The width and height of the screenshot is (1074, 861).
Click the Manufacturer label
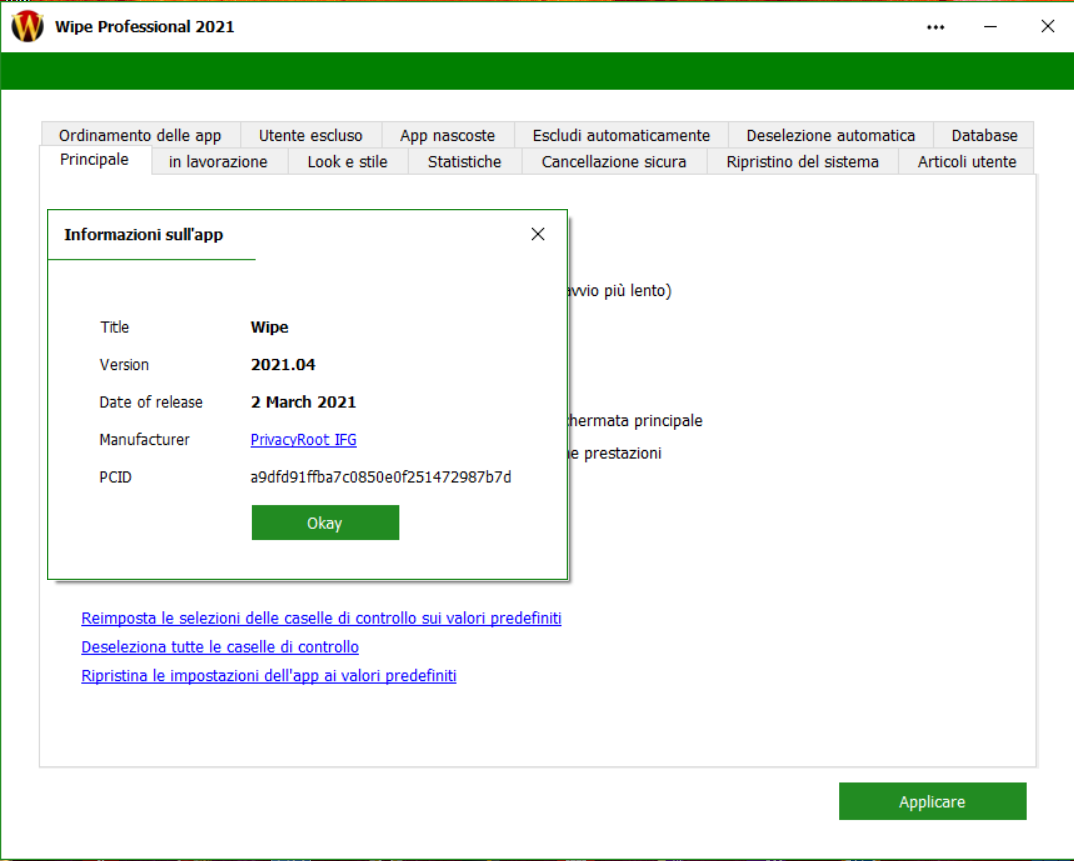click(x=145, y=440)
